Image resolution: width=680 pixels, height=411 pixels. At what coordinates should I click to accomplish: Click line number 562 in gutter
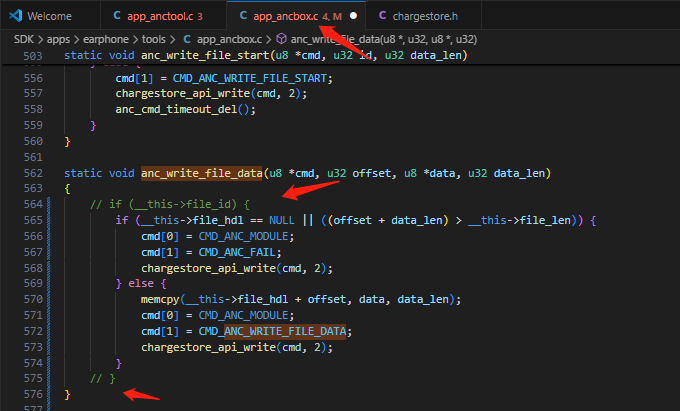pyautogui.click(x=33, y=173)
